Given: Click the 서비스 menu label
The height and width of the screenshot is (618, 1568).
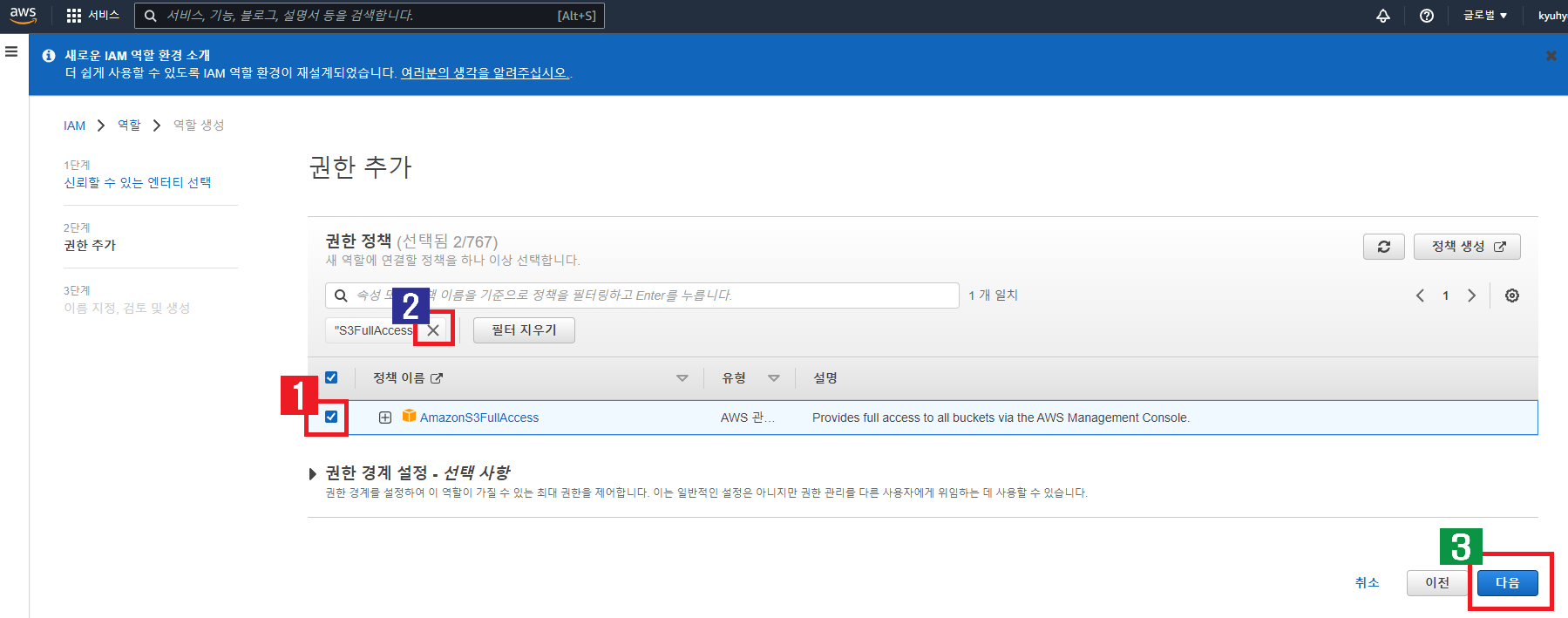Looking at the screenshot, I should click(104, 16).
